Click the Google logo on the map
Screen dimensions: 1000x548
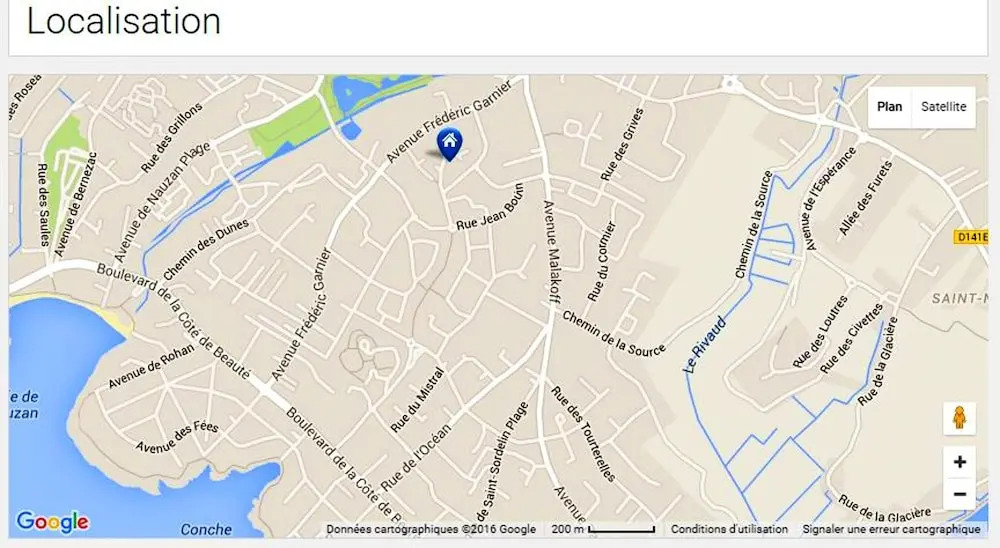point(52,522)
